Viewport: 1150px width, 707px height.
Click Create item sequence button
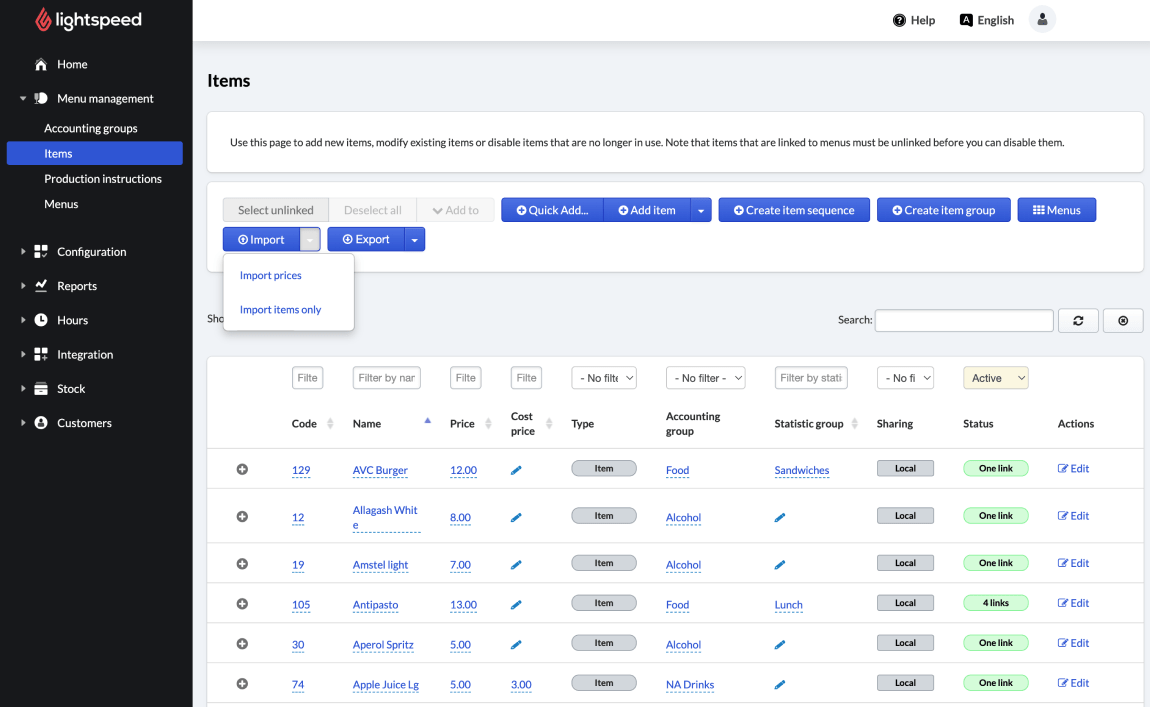click(794, 210)
